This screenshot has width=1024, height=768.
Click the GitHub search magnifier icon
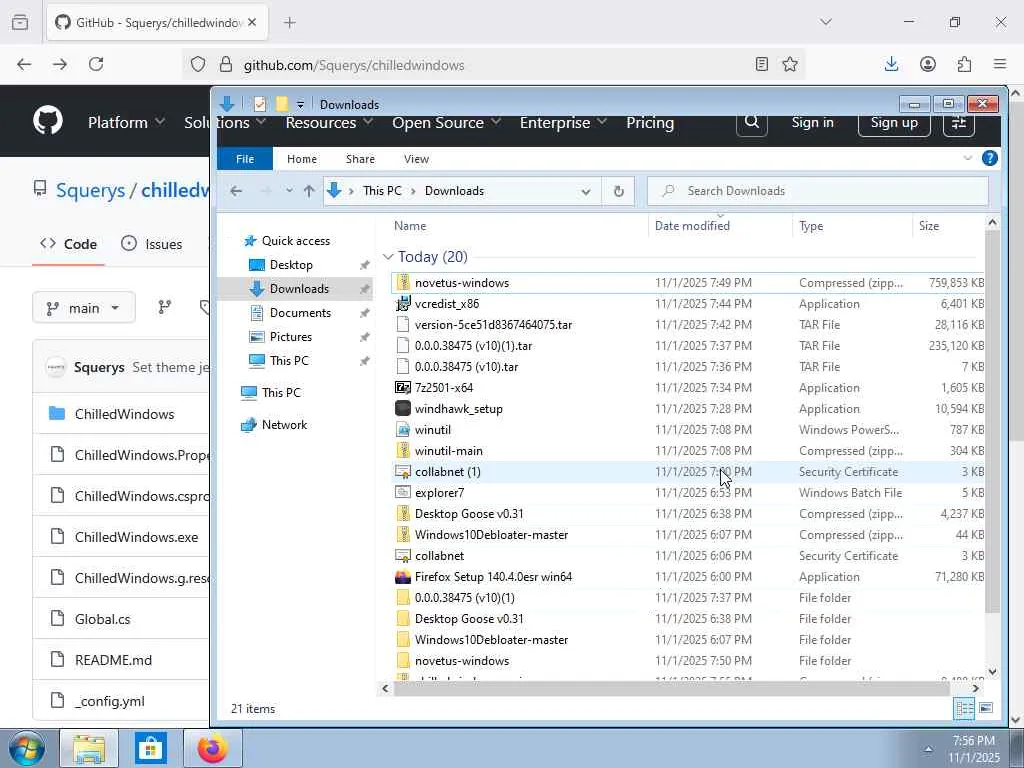click(752, 122)
